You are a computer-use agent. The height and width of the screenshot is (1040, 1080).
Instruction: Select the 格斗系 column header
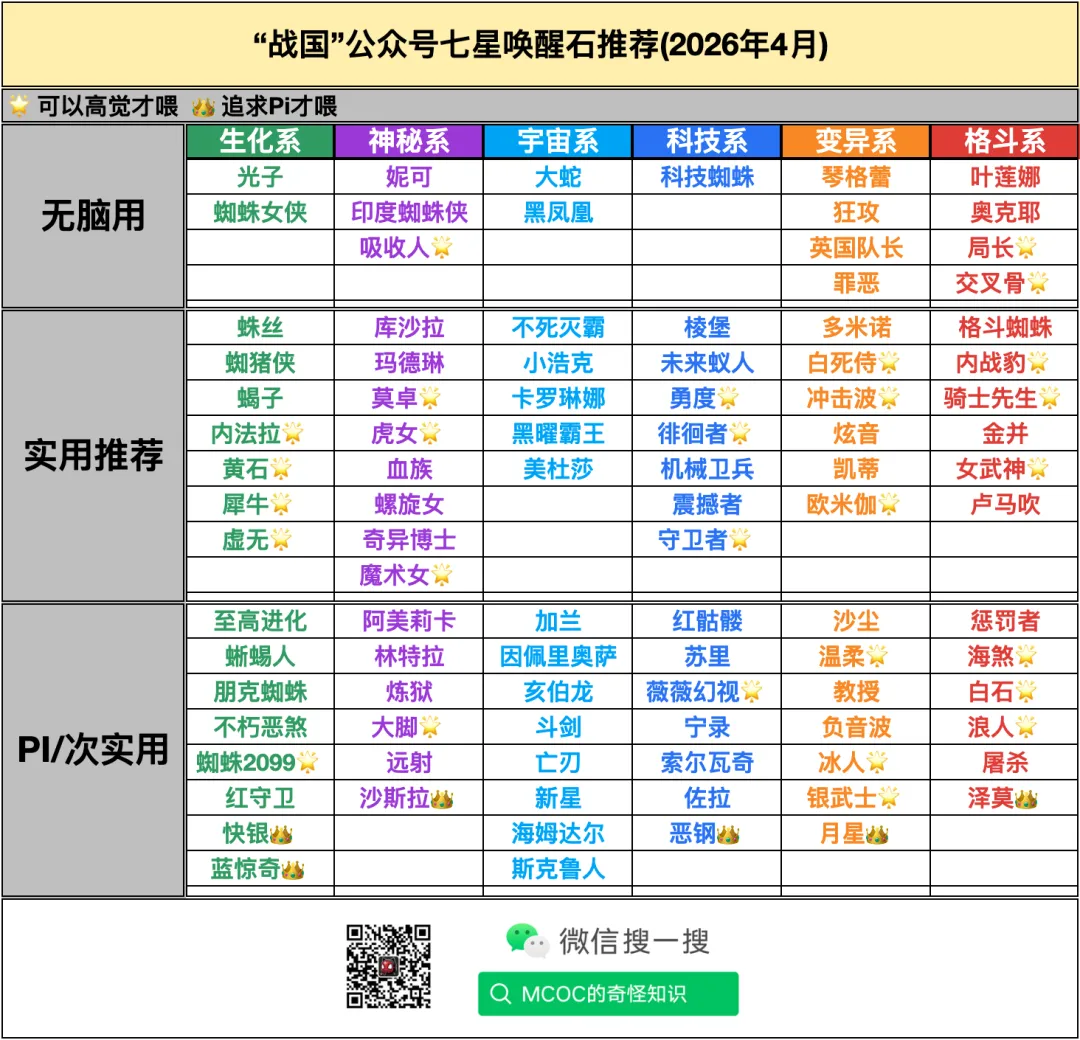(x=1004, y=141)
